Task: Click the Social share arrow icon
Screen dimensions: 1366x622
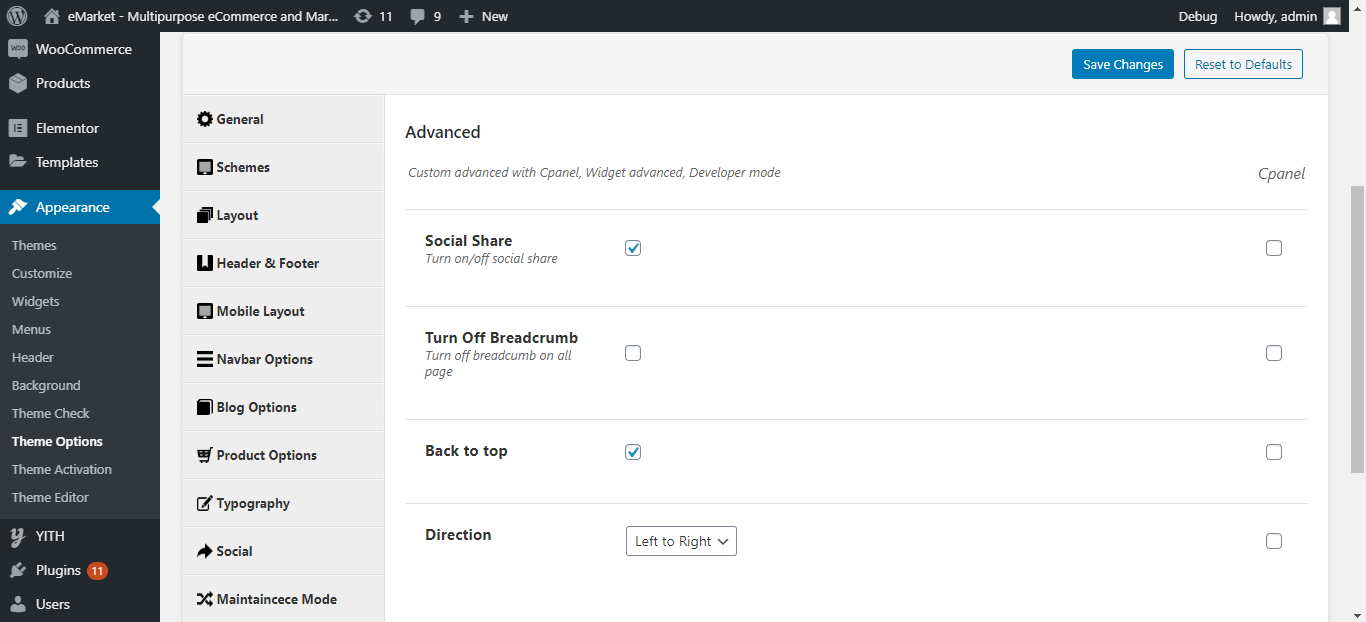Action: 205,551
